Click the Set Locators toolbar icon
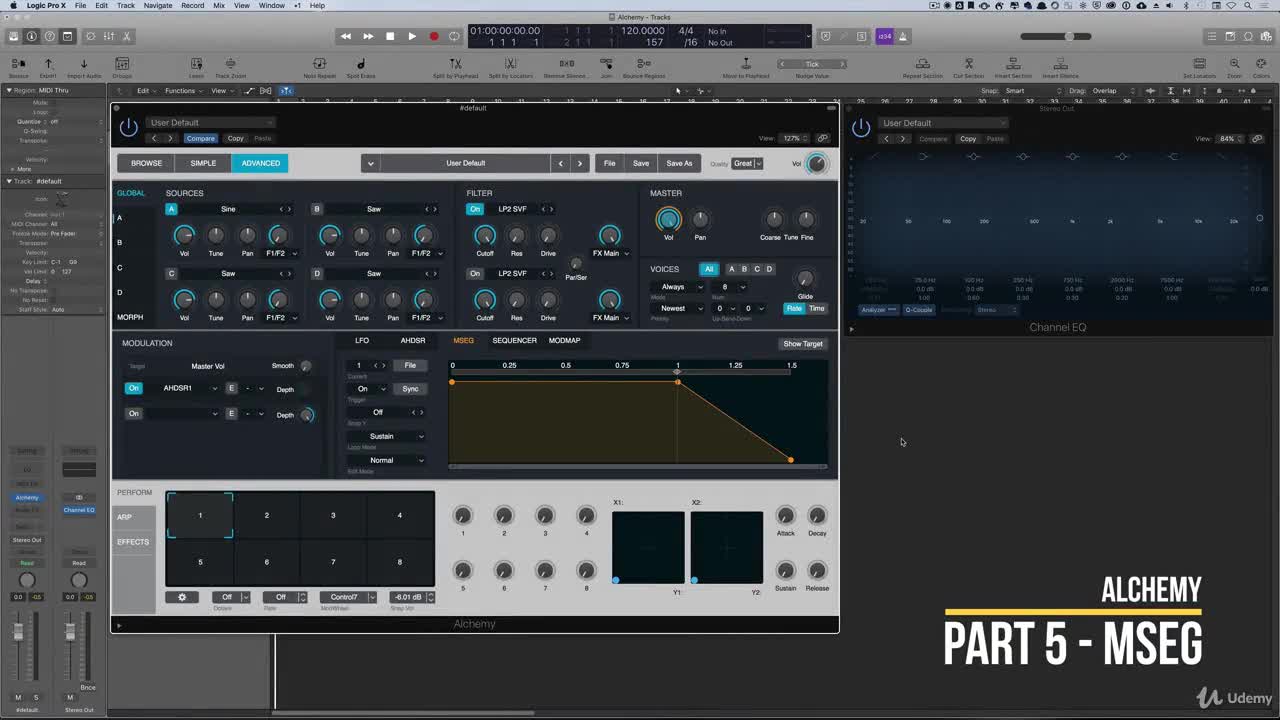Viewport: 1280px width, 720px height. click(x=1198, y=66)
